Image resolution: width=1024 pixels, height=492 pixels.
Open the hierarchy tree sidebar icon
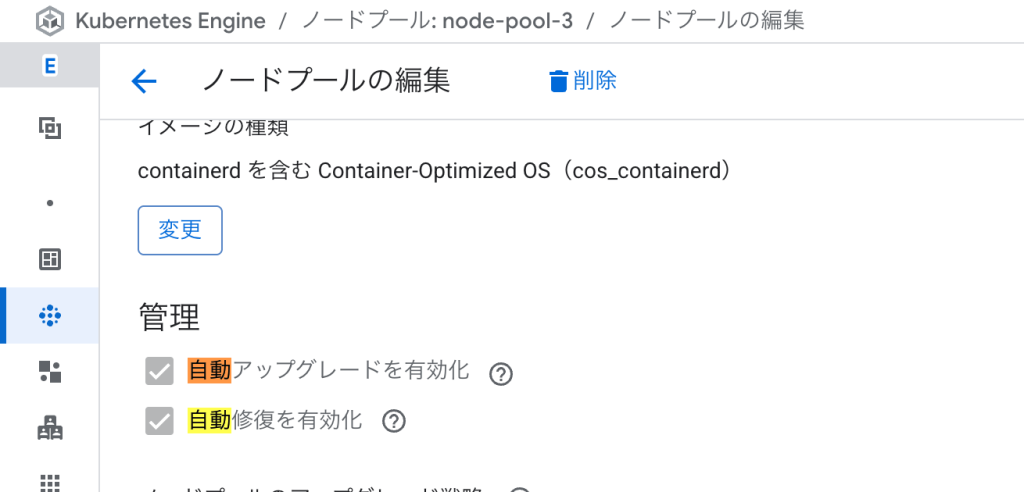[x=50, y=428]
